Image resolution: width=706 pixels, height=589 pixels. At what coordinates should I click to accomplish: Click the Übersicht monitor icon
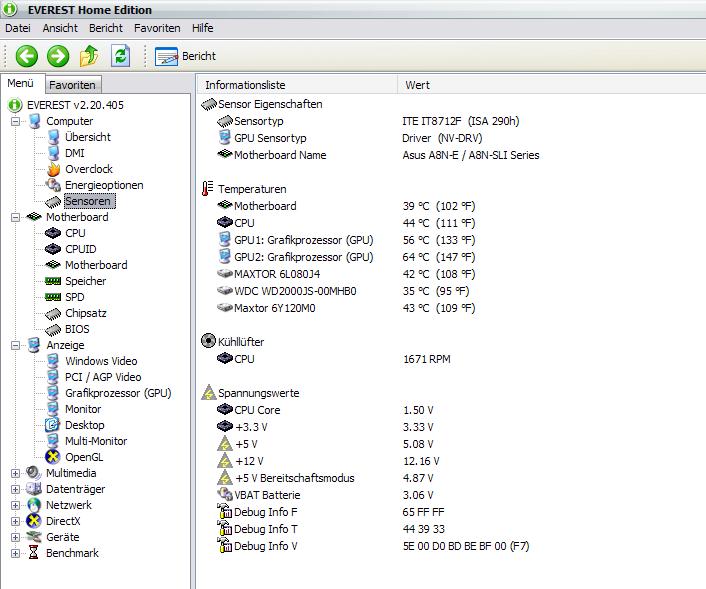point(54,137)
